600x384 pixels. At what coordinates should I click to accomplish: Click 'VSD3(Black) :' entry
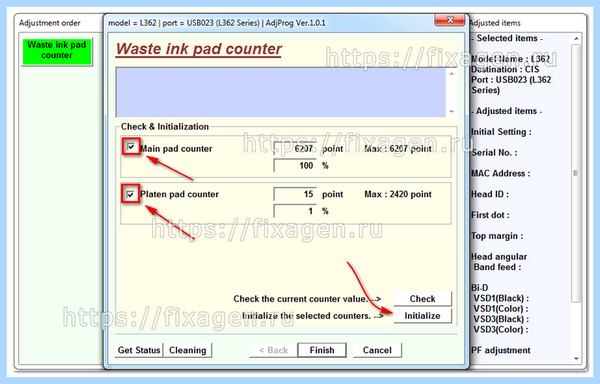click(501, 319)
